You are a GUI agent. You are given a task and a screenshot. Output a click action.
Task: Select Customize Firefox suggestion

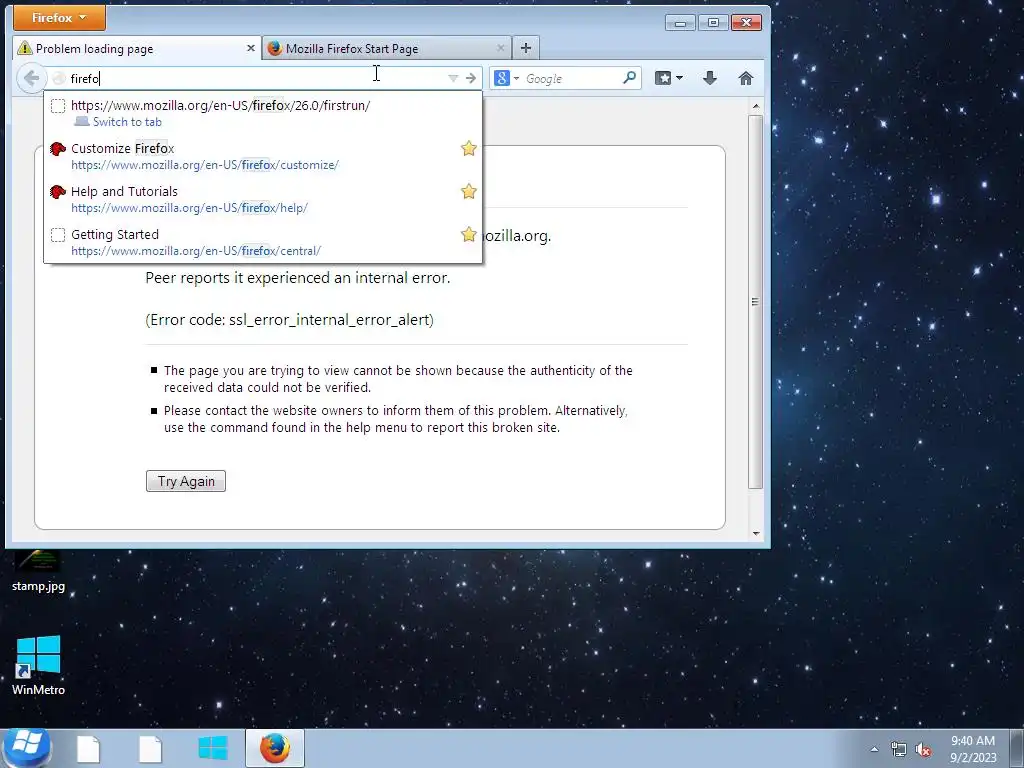tap(263, 156)
